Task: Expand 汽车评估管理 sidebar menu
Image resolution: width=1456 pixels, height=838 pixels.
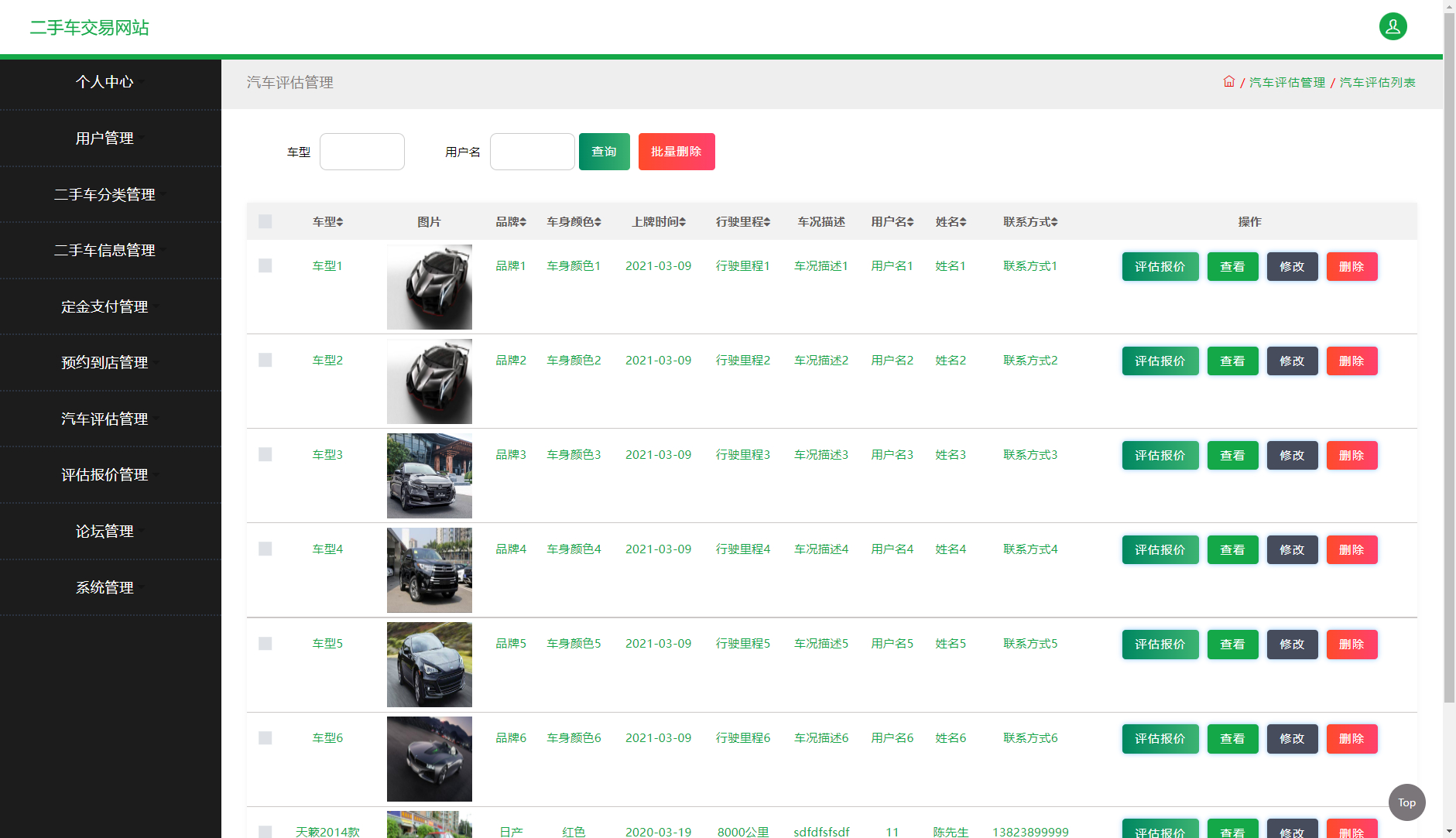Action: point(110,419)
